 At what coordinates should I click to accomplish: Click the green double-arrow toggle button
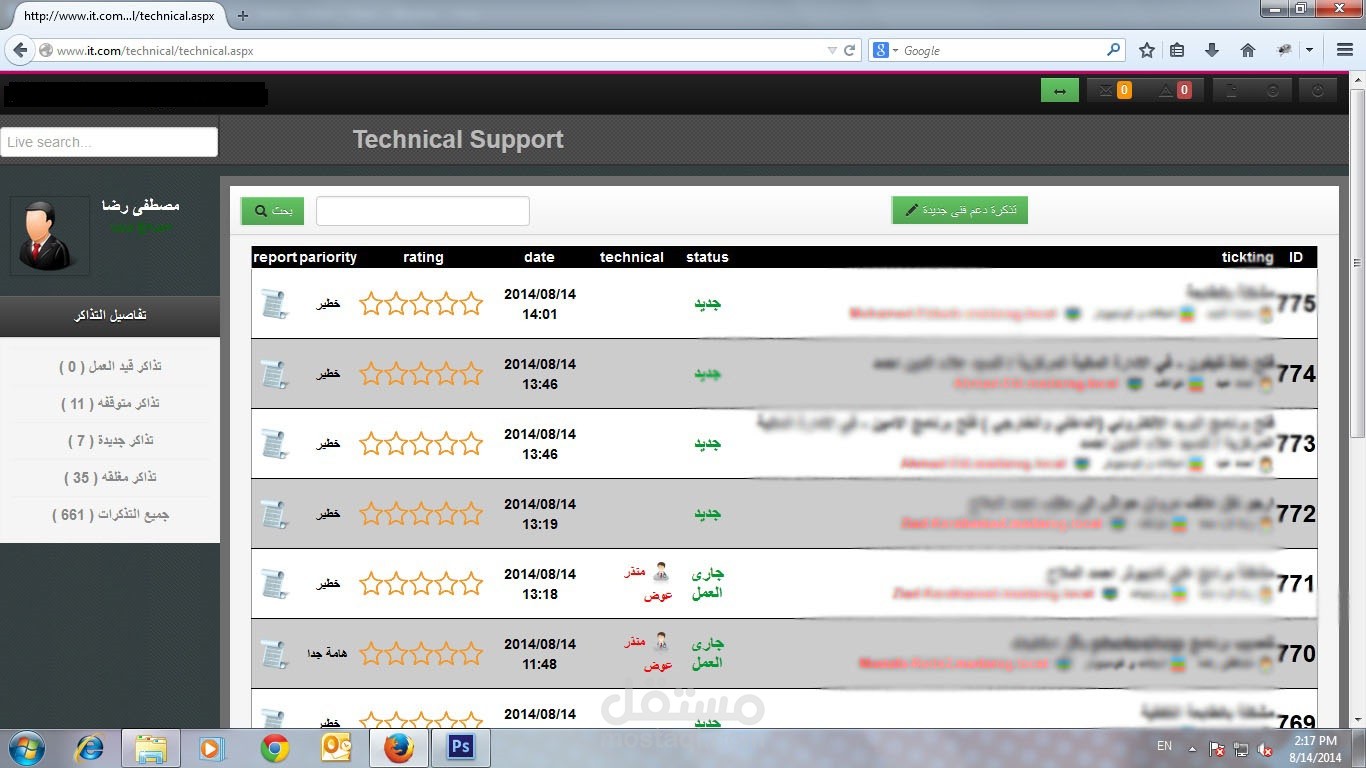[1060, 91]
